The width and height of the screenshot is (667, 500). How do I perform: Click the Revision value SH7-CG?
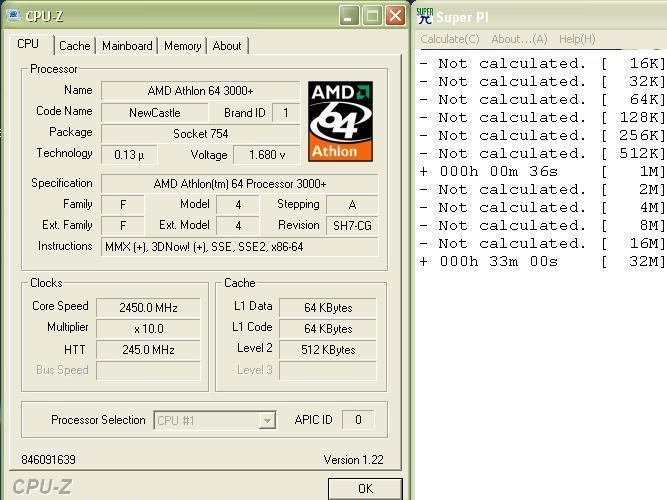(x=352, y=226)
